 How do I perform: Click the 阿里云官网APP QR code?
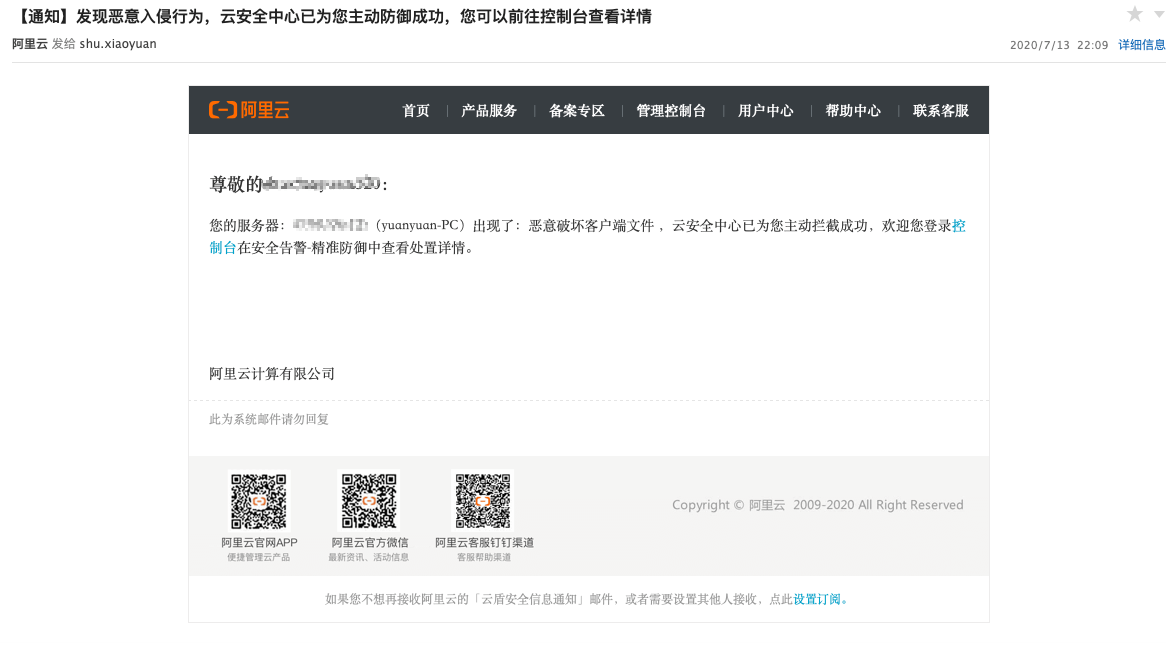pyautogui.click(x=258, y=501)
